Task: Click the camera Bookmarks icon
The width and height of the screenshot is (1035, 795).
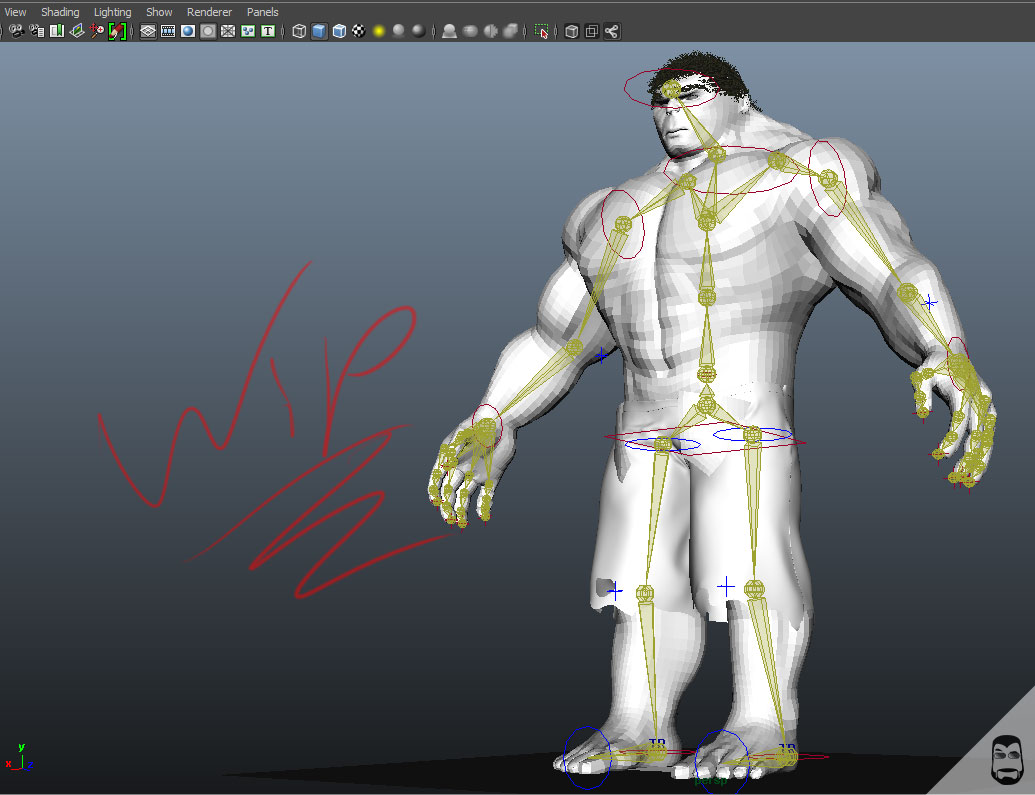Action: tap(57, 31)
